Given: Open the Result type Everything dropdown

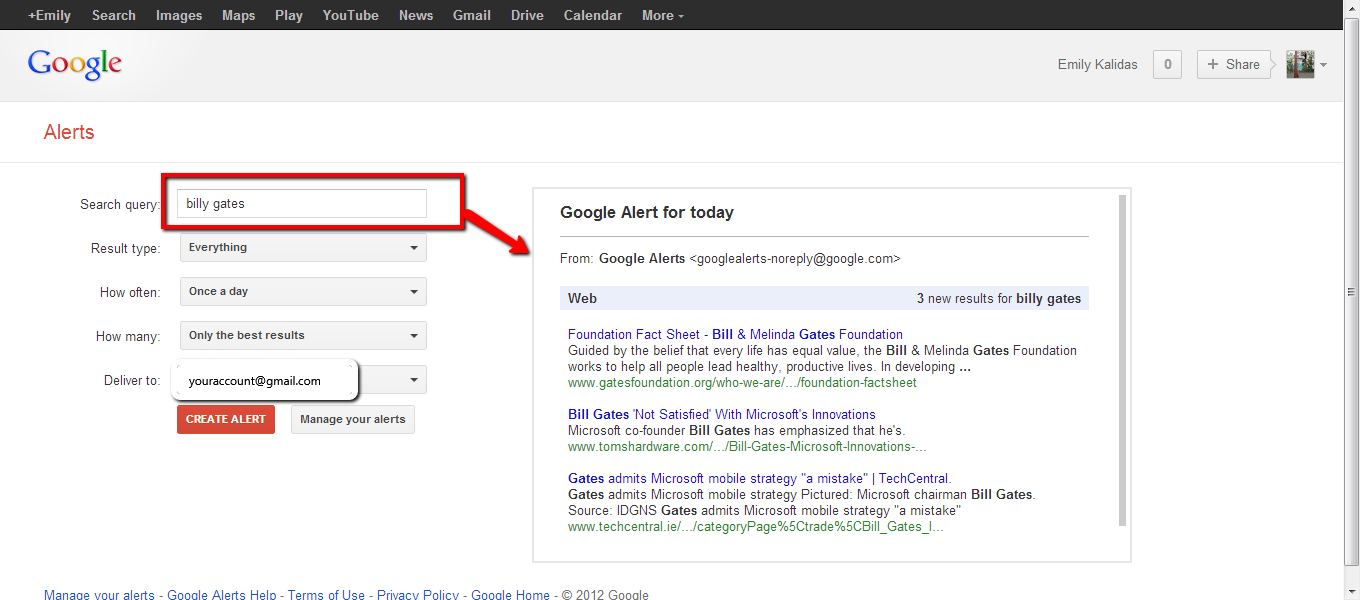Looking at the screenshot, I should 303,247.
